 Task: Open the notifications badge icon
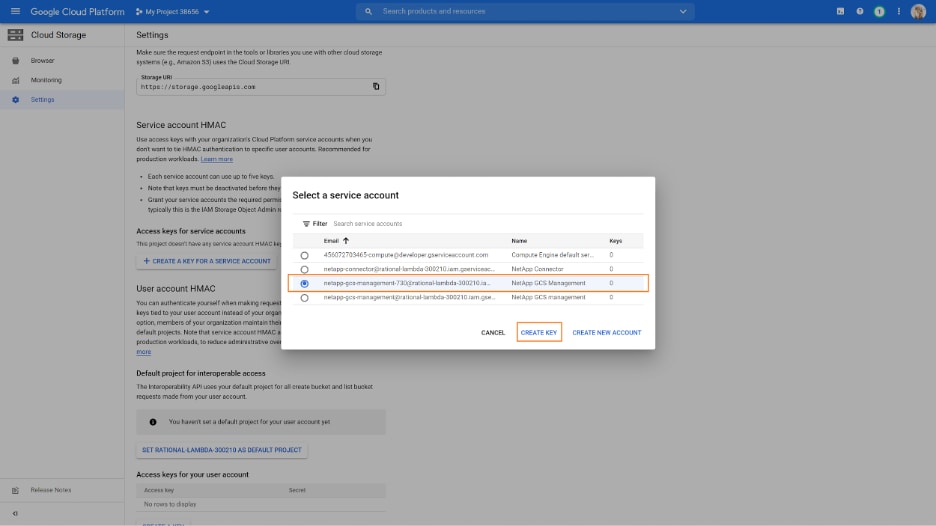coord(879,11)
